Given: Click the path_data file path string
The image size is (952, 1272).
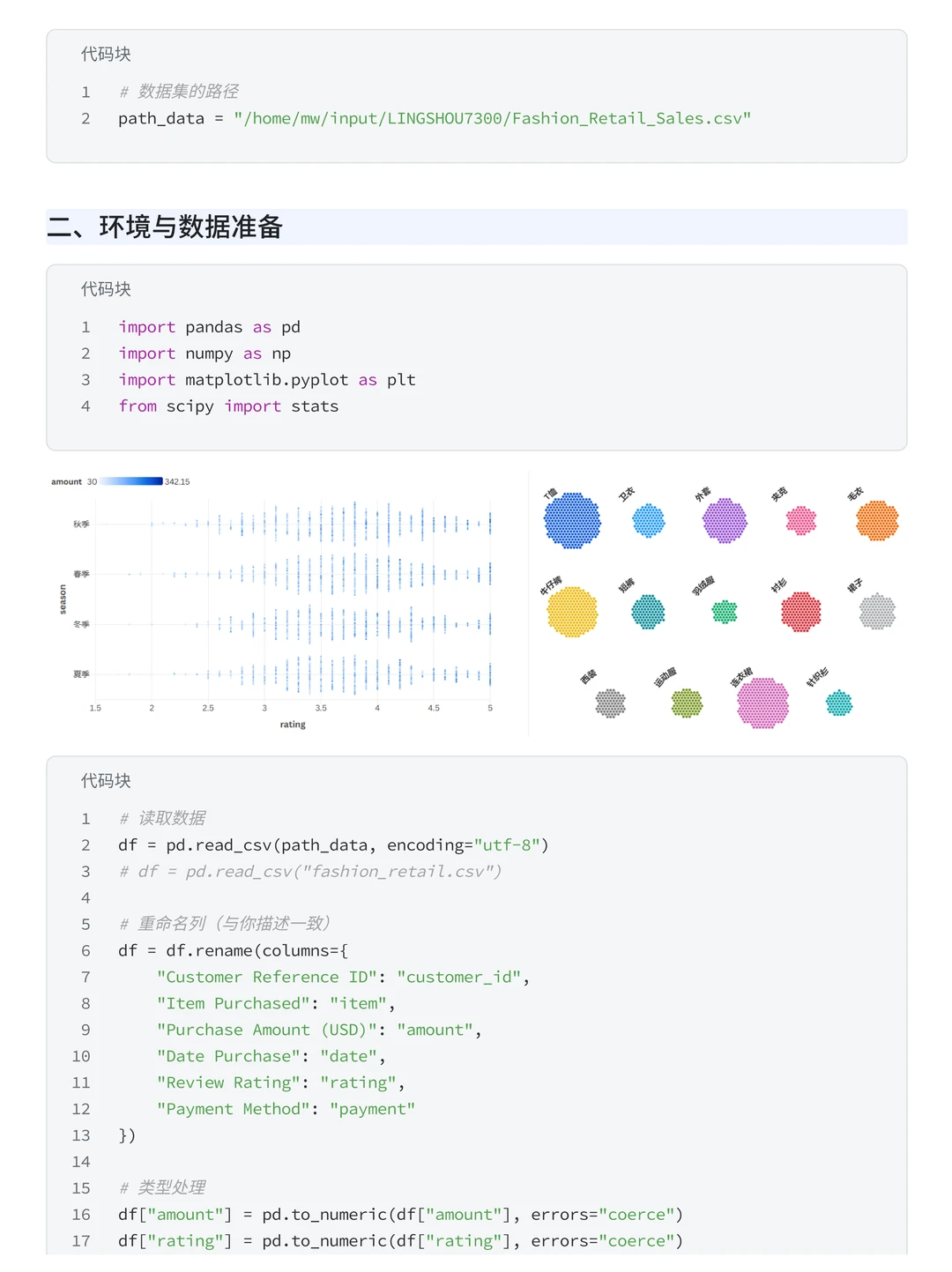Looking at the screenshot, I should 492,119.
